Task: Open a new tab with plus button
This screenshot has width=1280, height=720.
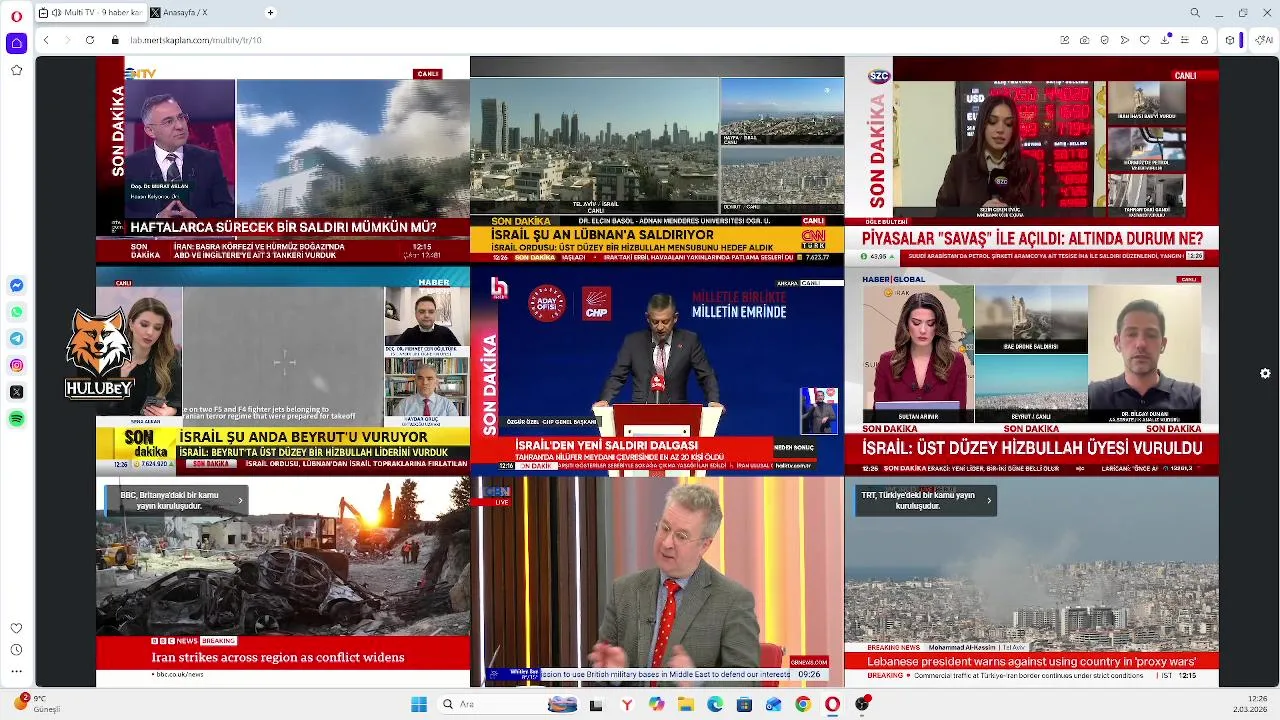Action: [270, 13]
